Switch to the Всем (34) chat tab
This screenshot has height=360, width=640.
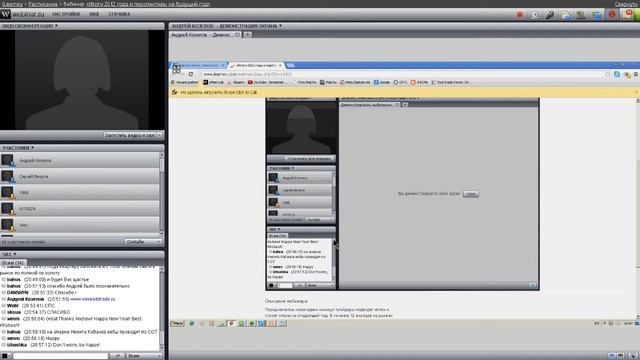pyautogui.click(x=13, y=263)
